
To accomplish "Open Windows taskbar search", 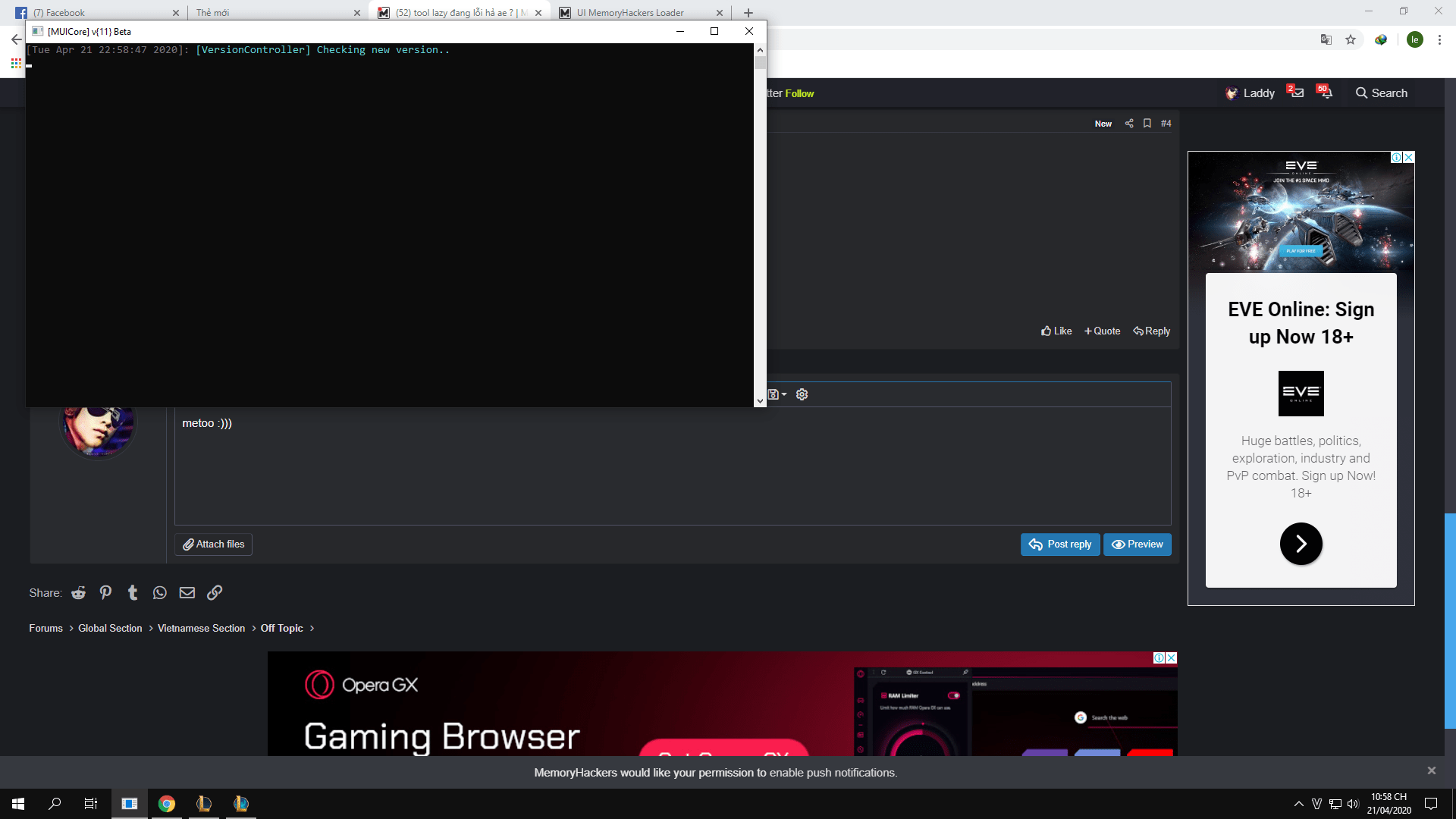I will [55, 804].
